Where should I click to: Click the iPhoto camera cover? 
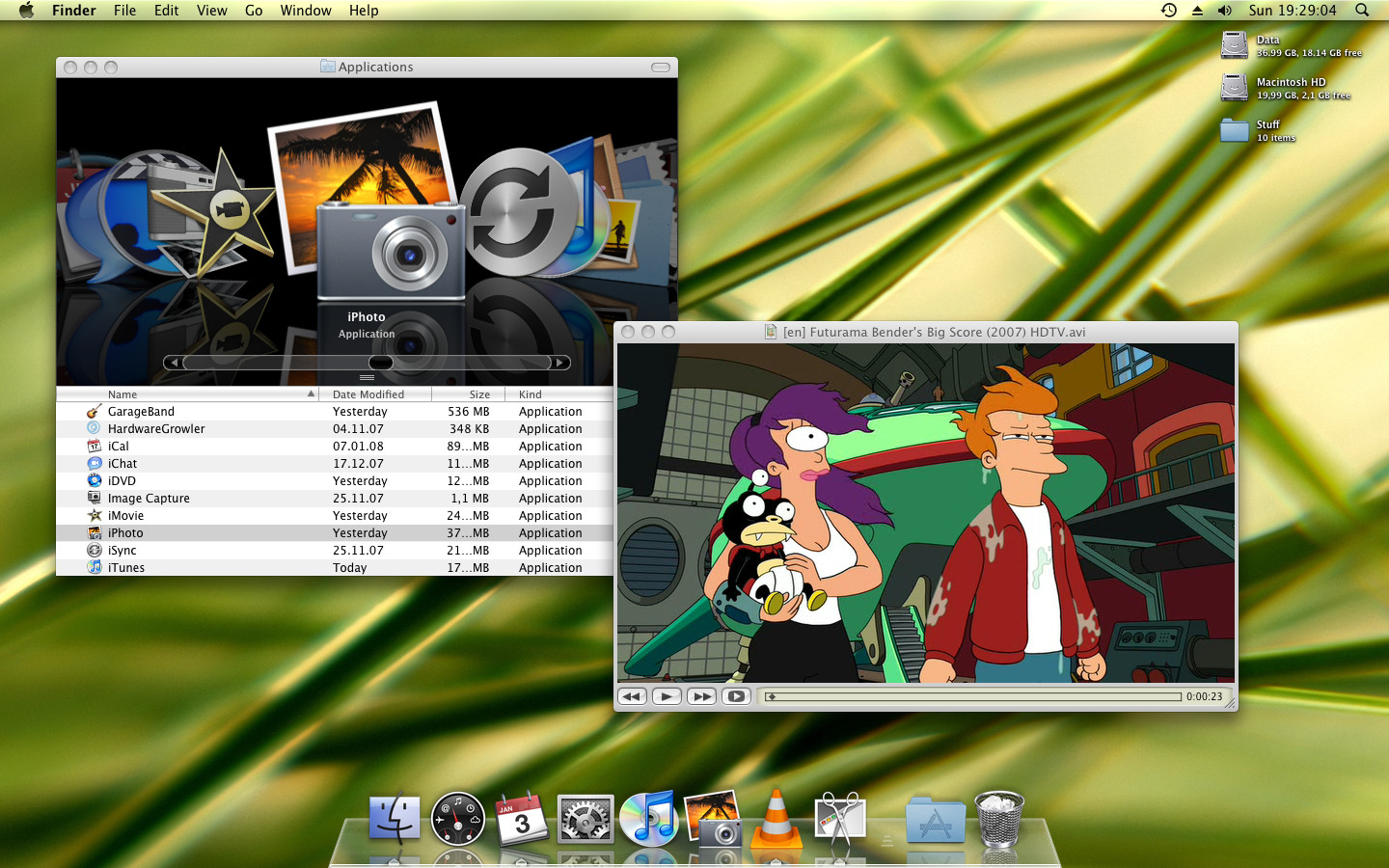(391, 251)
